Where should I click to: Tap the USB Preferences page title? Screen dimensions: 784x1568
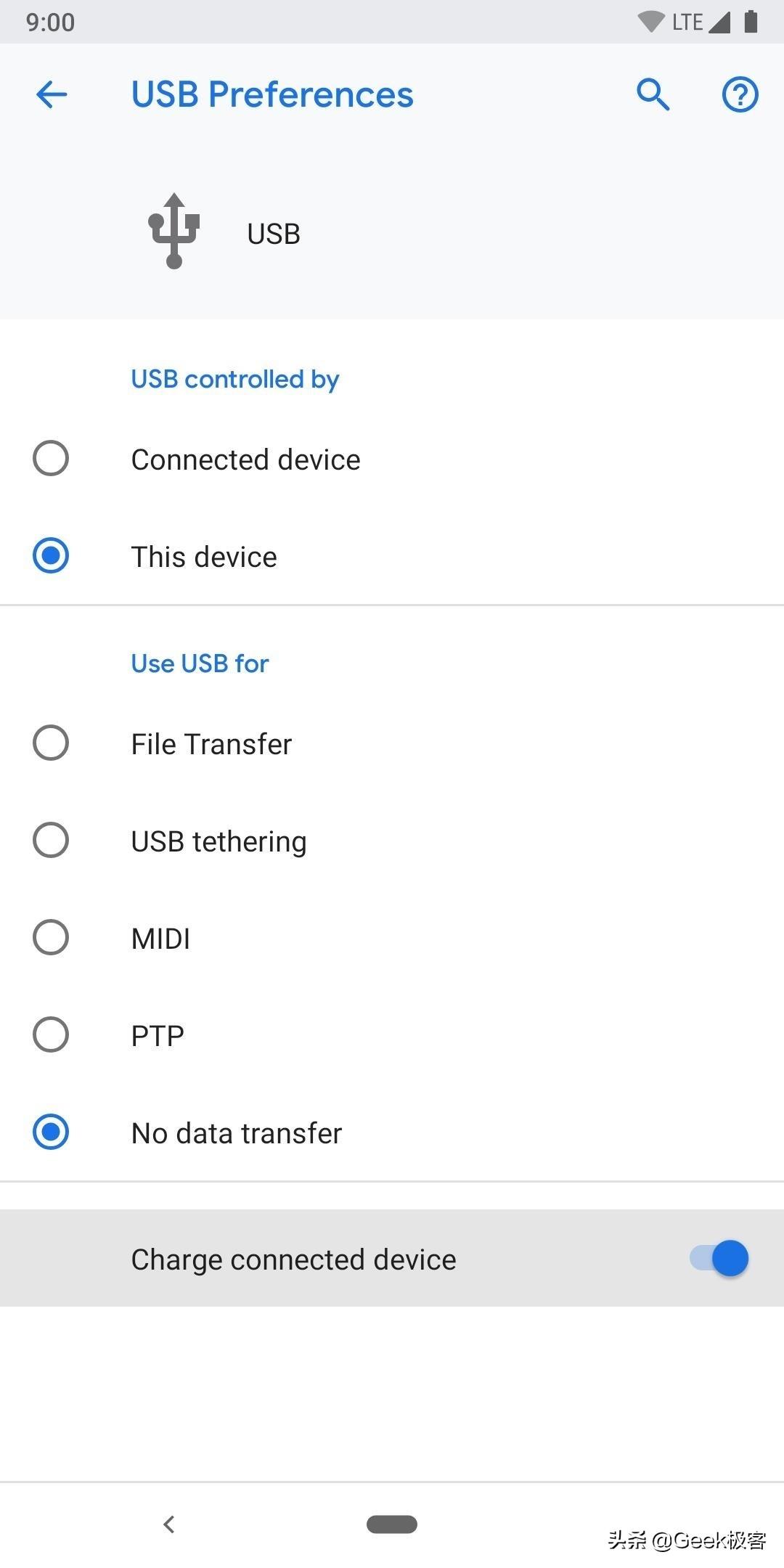(272, 94)
